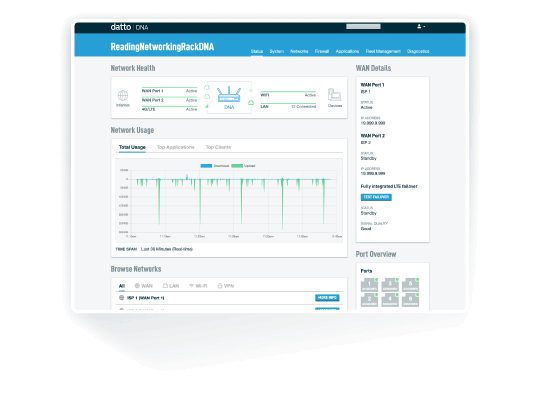Viewport: 540px width, 405px height.
Task: Click the Time Span real-time value
Action: [167, 249]
